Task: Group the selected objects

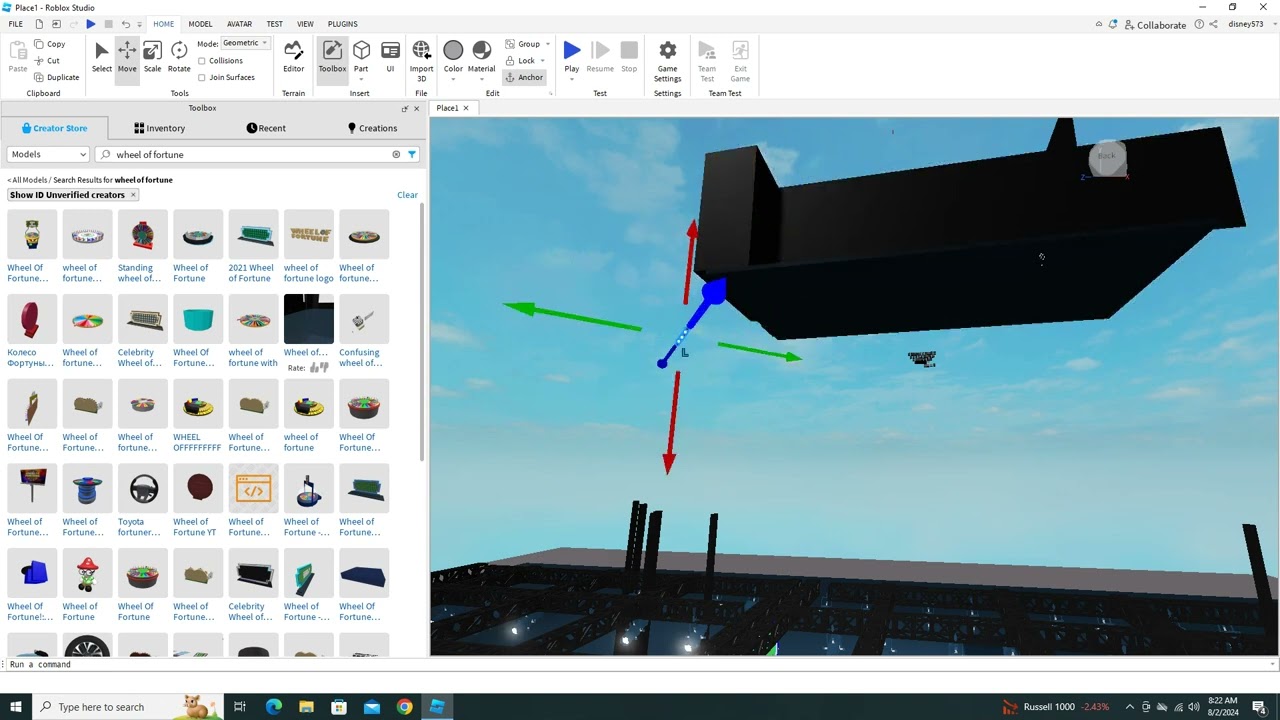Action: (x=522, y=44)
